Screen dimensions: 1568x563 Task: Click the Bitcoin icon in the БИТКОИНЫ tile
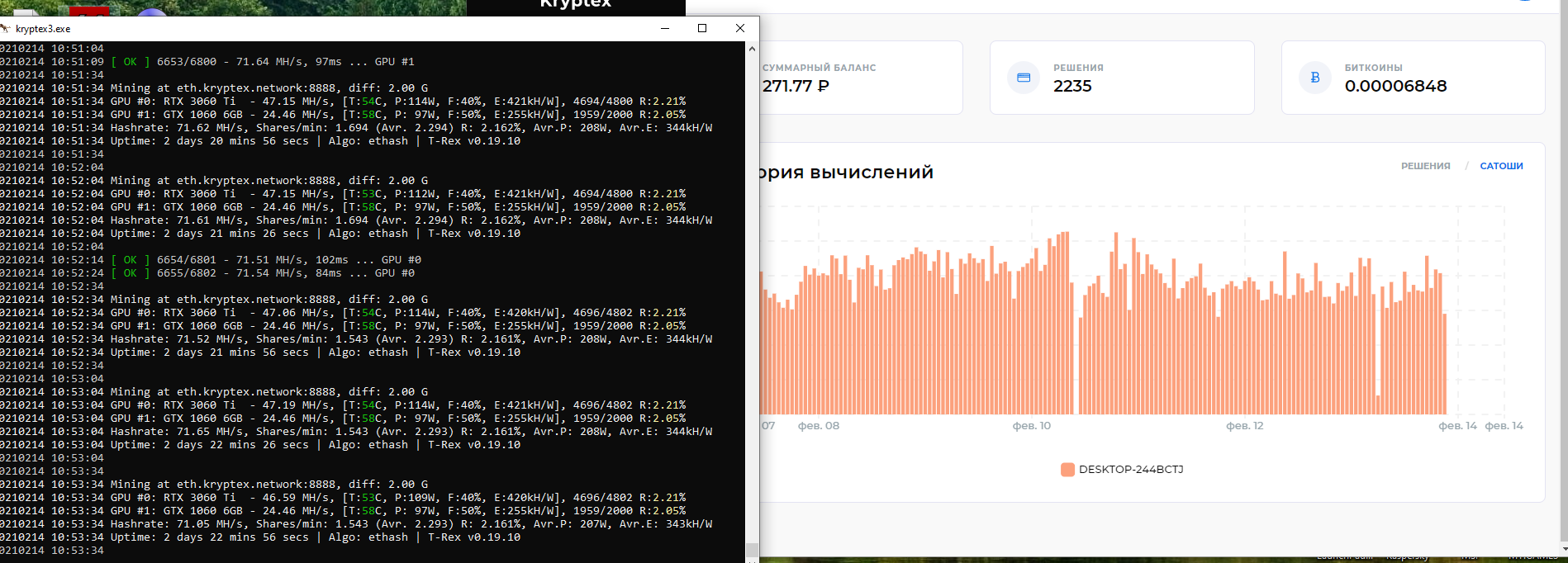(1315, 78)
